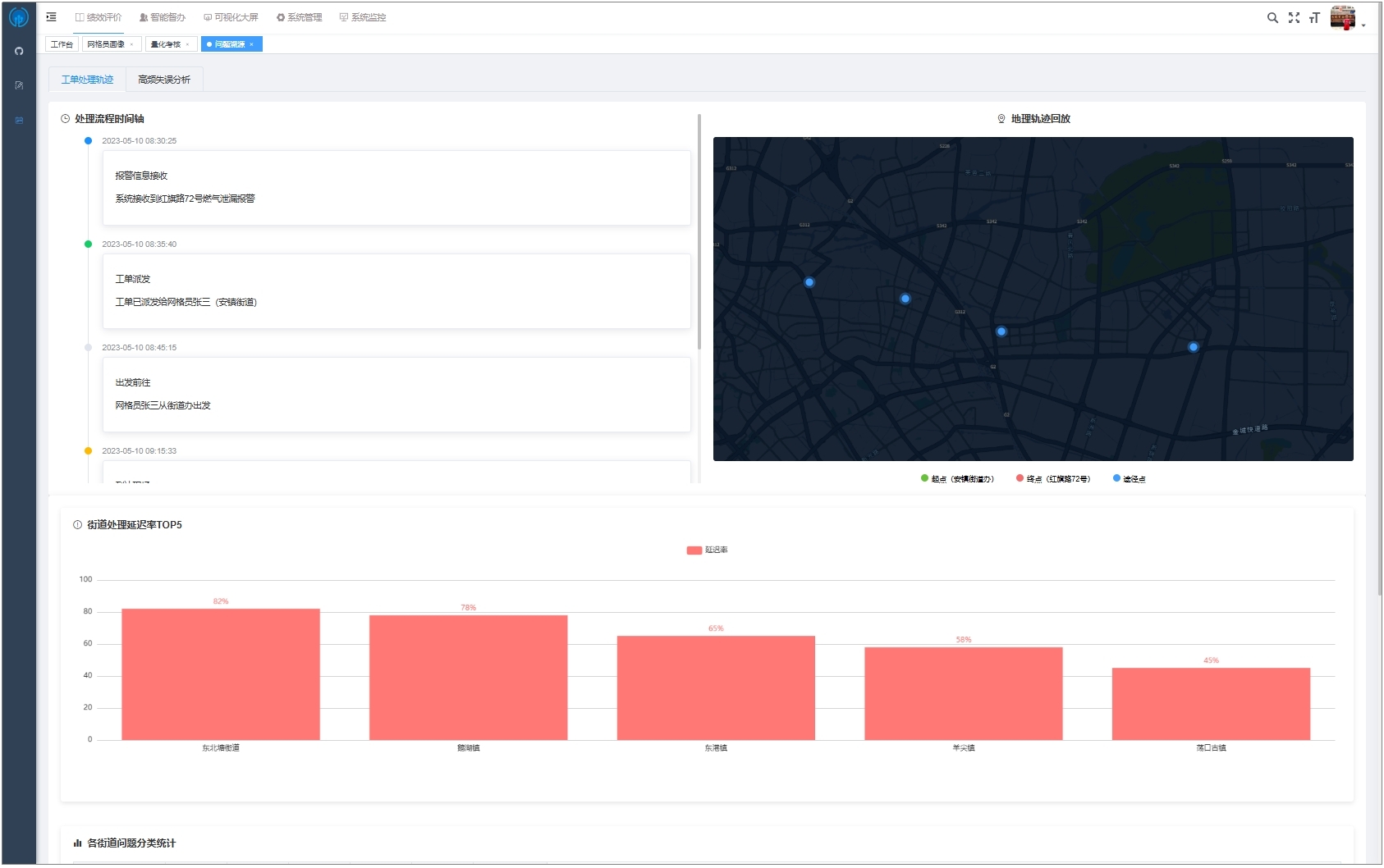Image resolution: width=1384 pixels, height=868 pixels.
Task: Open the search magnifier icon
Action: click(1272, 18)
